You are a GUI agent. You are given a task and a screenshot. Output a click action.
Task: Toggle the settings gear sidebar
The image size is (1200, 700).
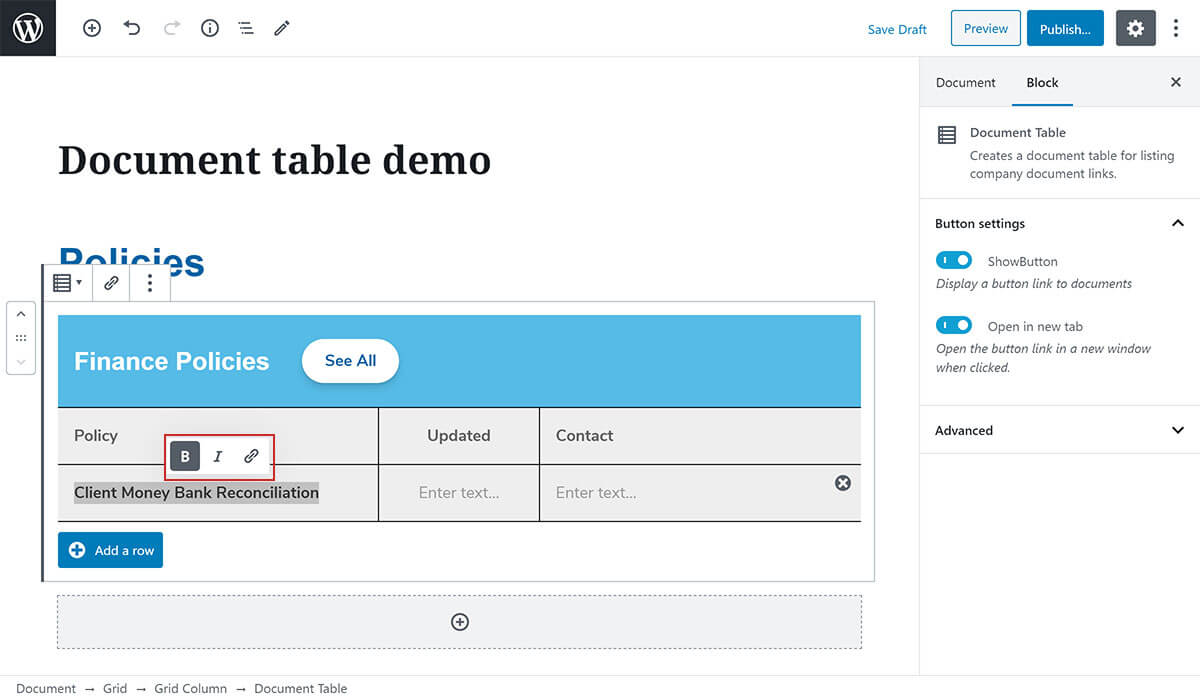(1135, 29)
